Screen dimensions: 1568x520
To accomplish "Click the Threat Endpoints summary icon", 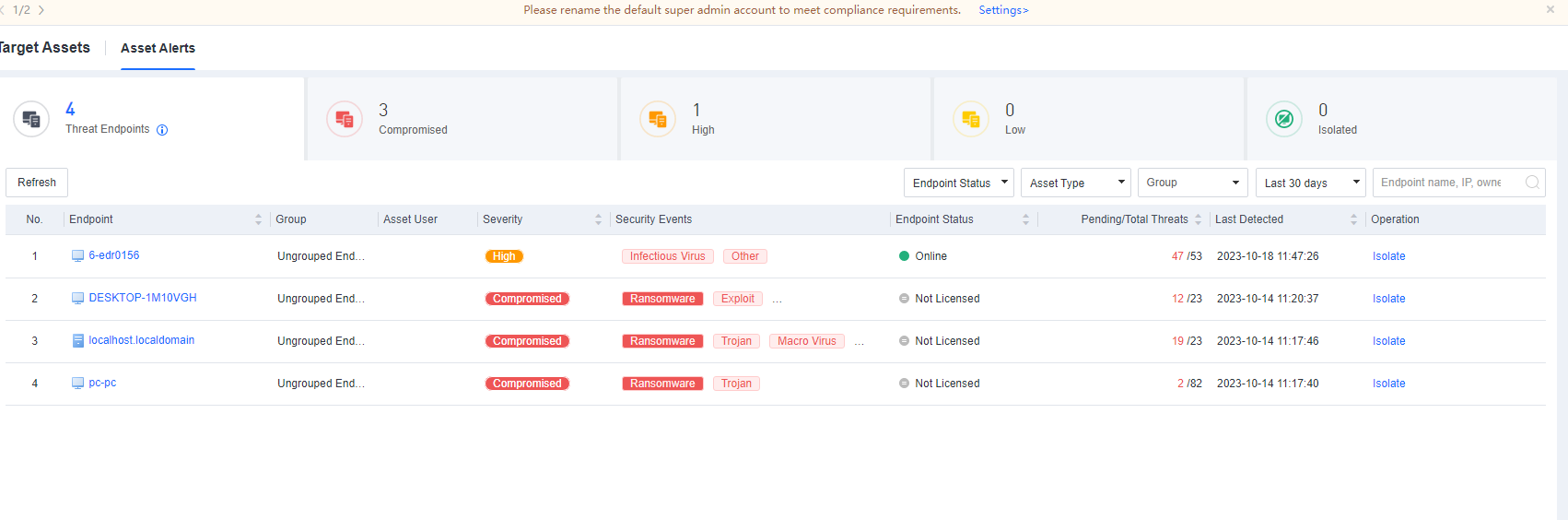I will [31, 119].
